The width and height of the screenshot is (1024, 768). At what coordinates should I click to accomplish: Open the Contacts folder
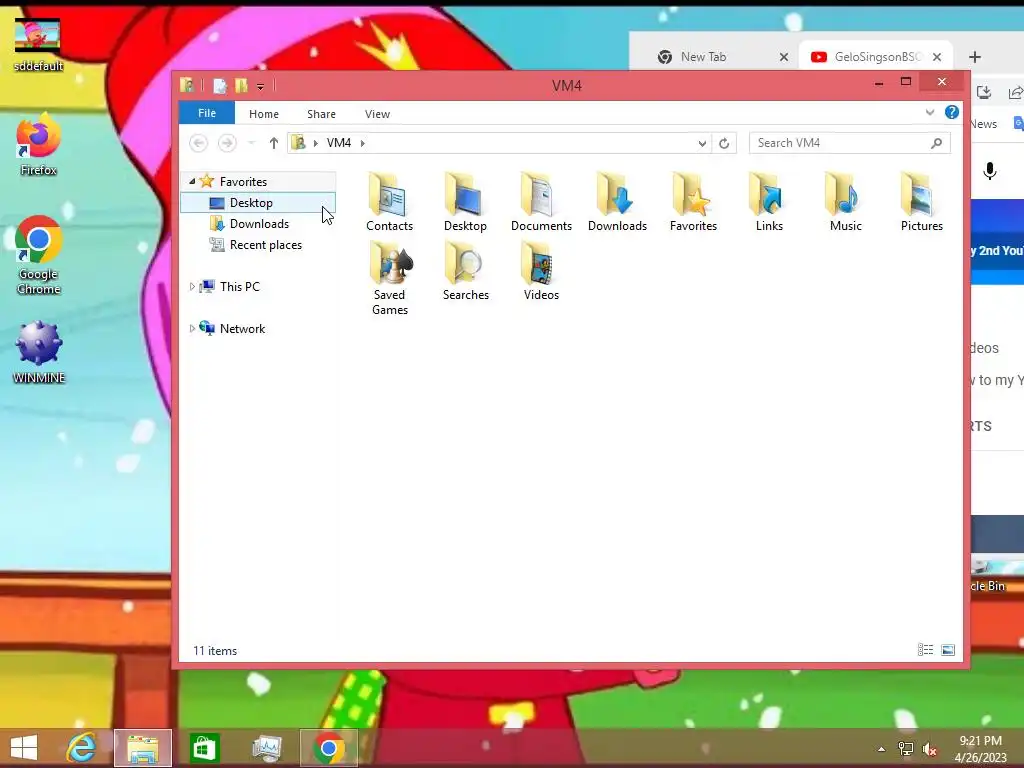[389, 202]
